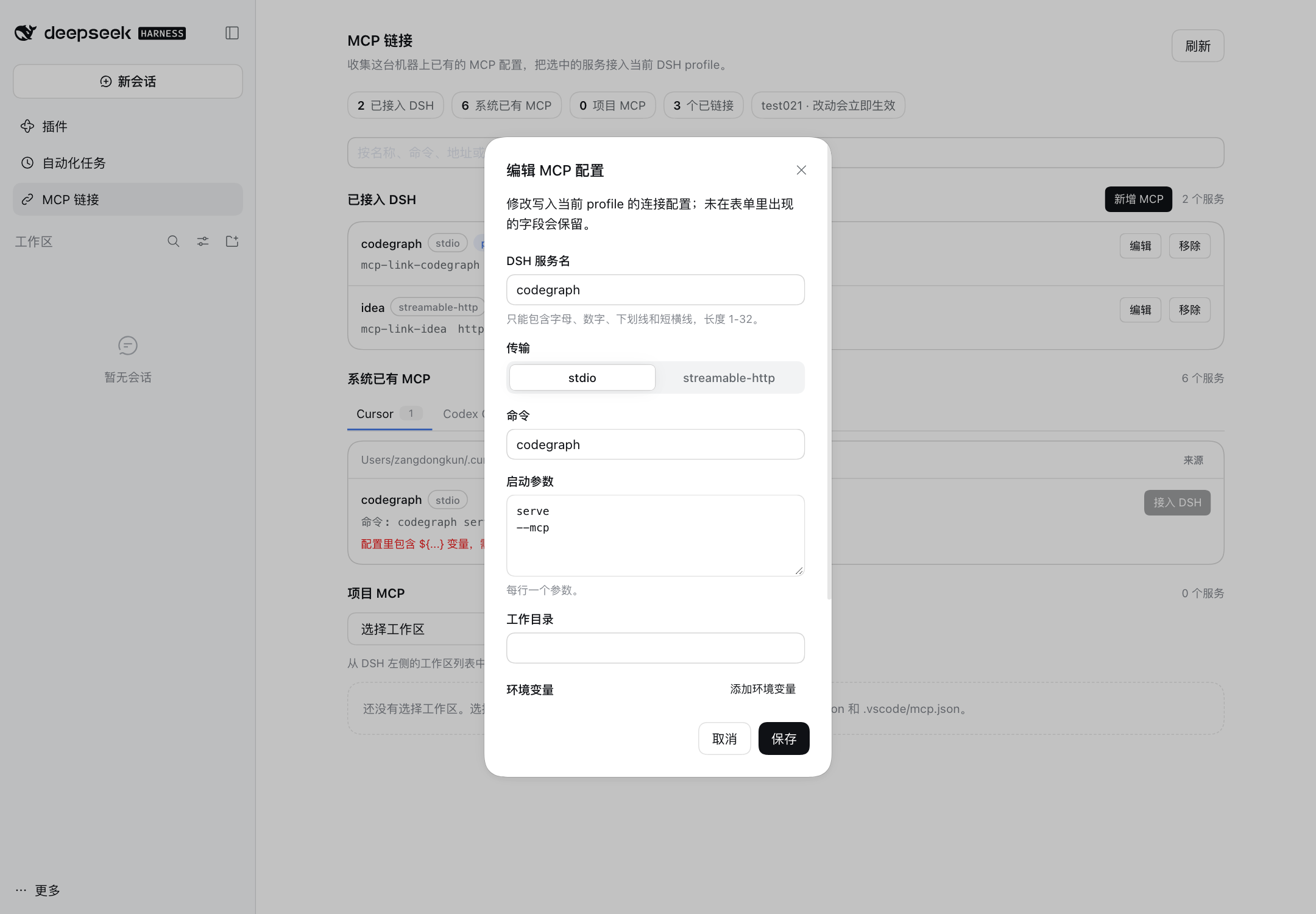Grab the 启动参数 textarea resize handle
This screenshot has height=914, width=1316.
(x=799, y=570)
